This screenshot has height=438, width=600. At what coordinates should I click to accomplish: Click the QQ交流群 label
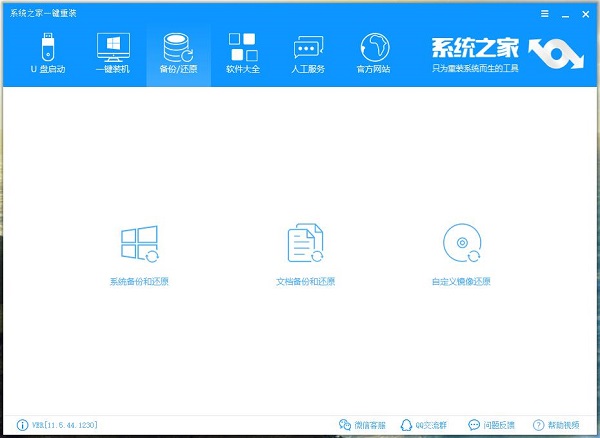tap(431, 425)
